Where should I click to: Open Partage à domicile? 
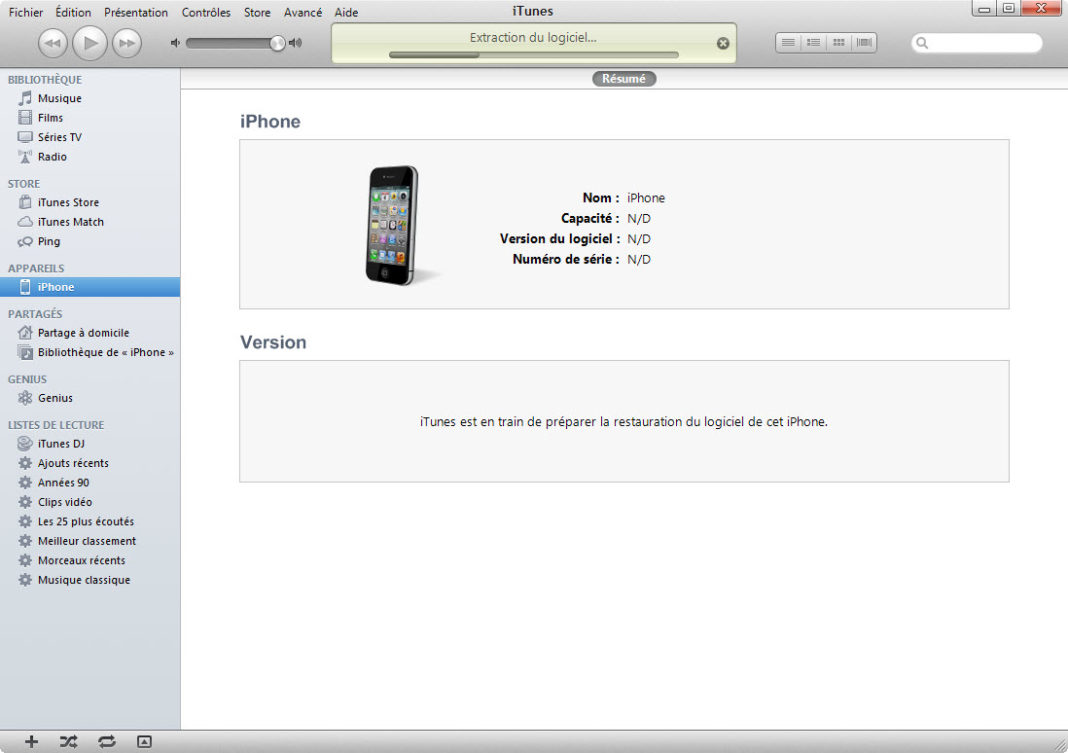[x=90, y=332]
